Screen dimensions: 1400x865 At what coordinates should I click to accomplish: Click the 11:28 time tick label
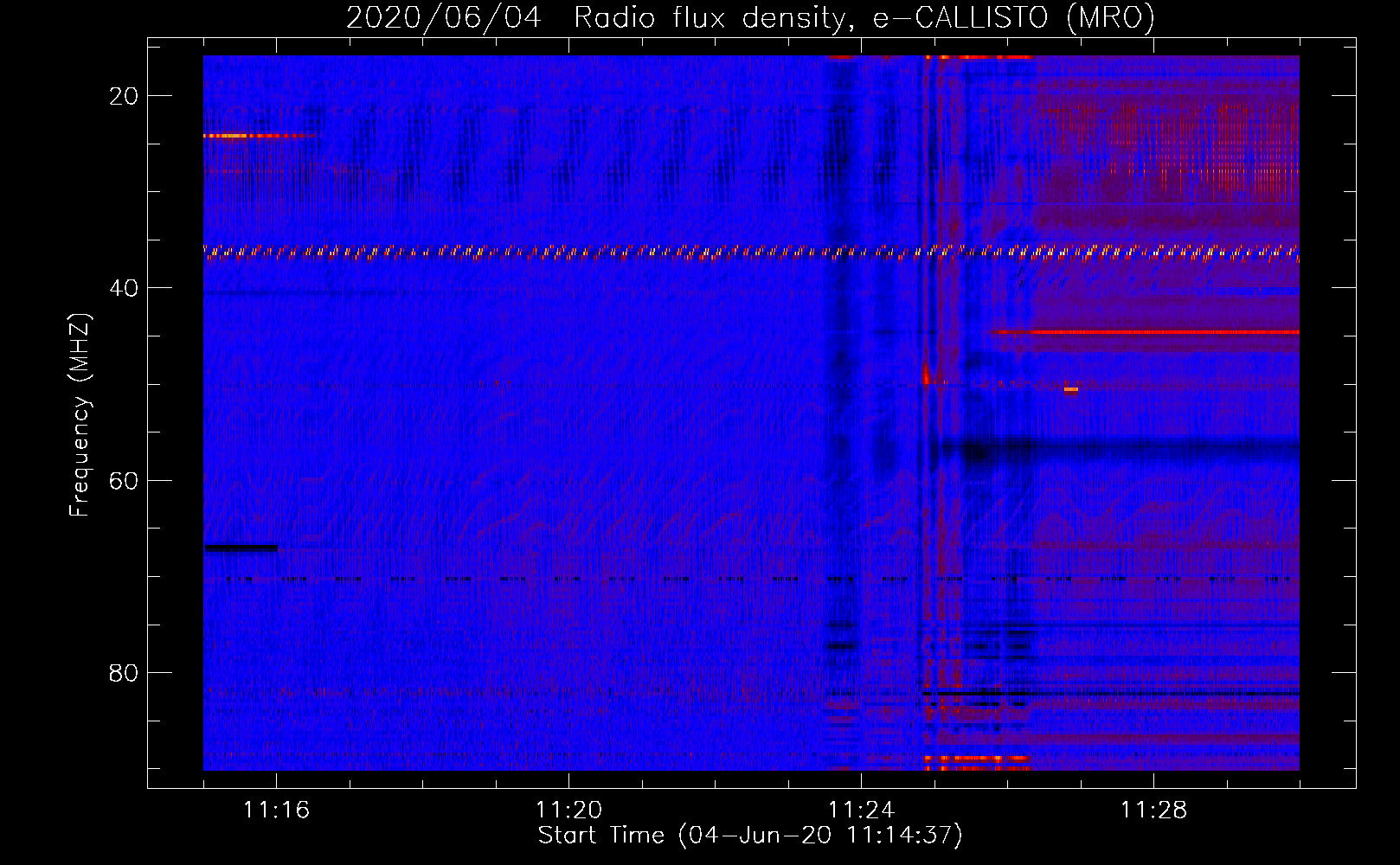pos(1153,810)
